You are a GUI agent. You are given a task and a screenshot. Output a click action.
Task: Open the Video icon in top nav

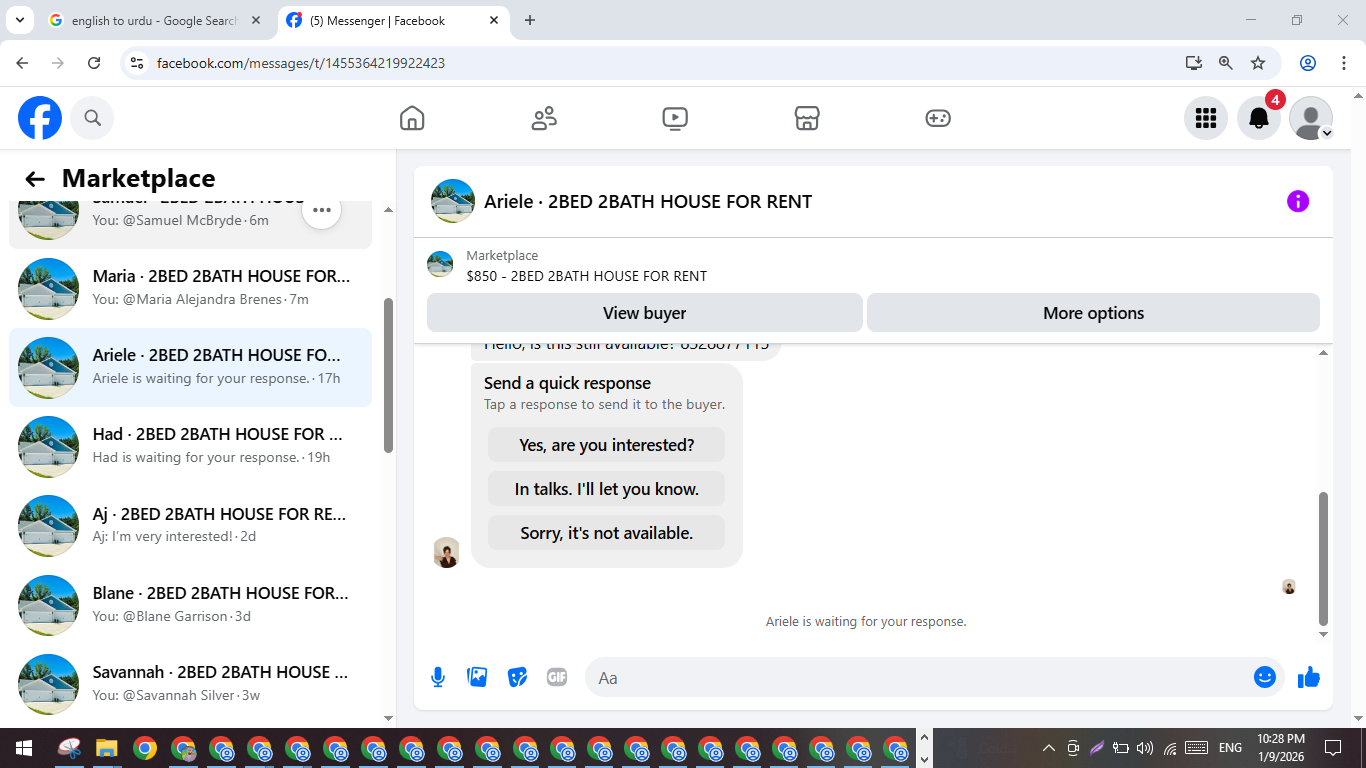[675, 118]
